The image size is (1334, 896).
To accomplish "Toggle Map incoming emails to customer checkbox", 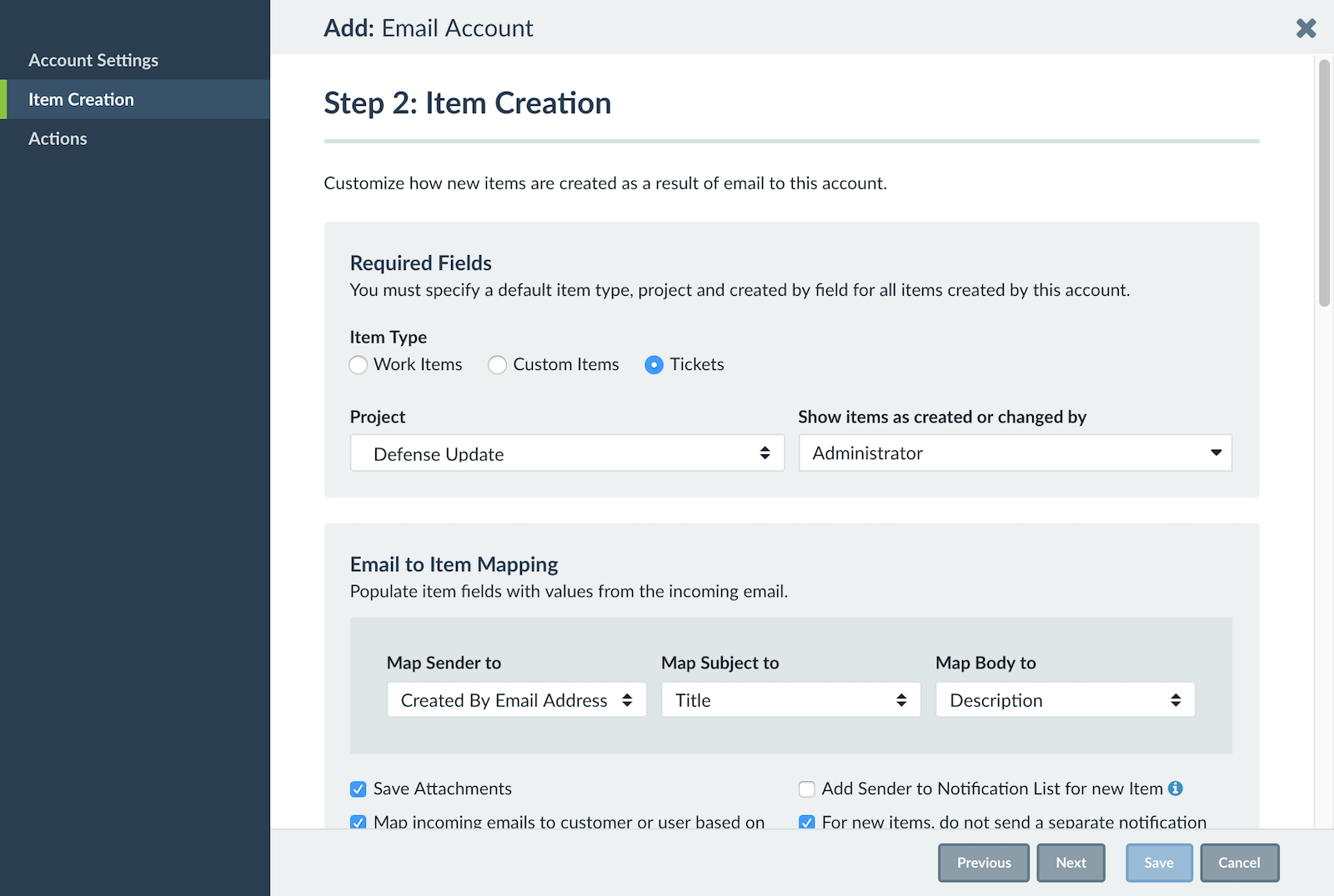I will 359,822.
